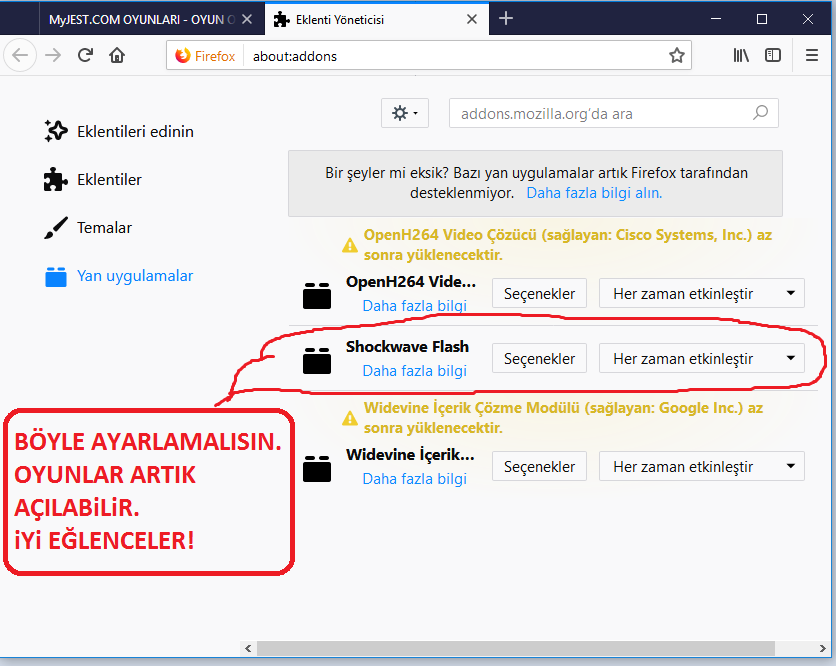Image resolution: width=836 pixels, height=666 pixels.
Task: Open the gear tools dropdown
Action: 405,113
